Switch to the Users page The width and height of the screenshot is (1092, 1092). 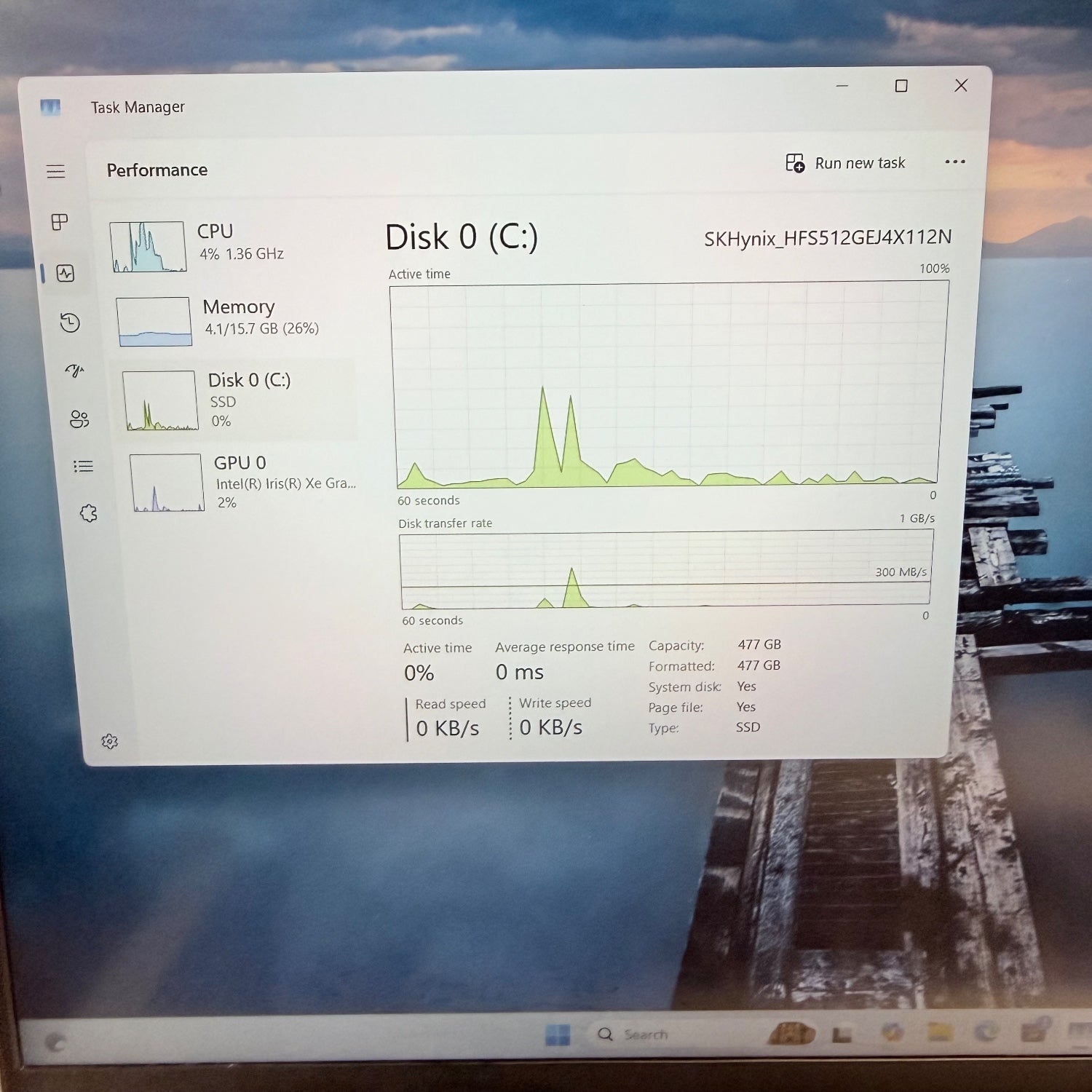click(x=79, y=419)
